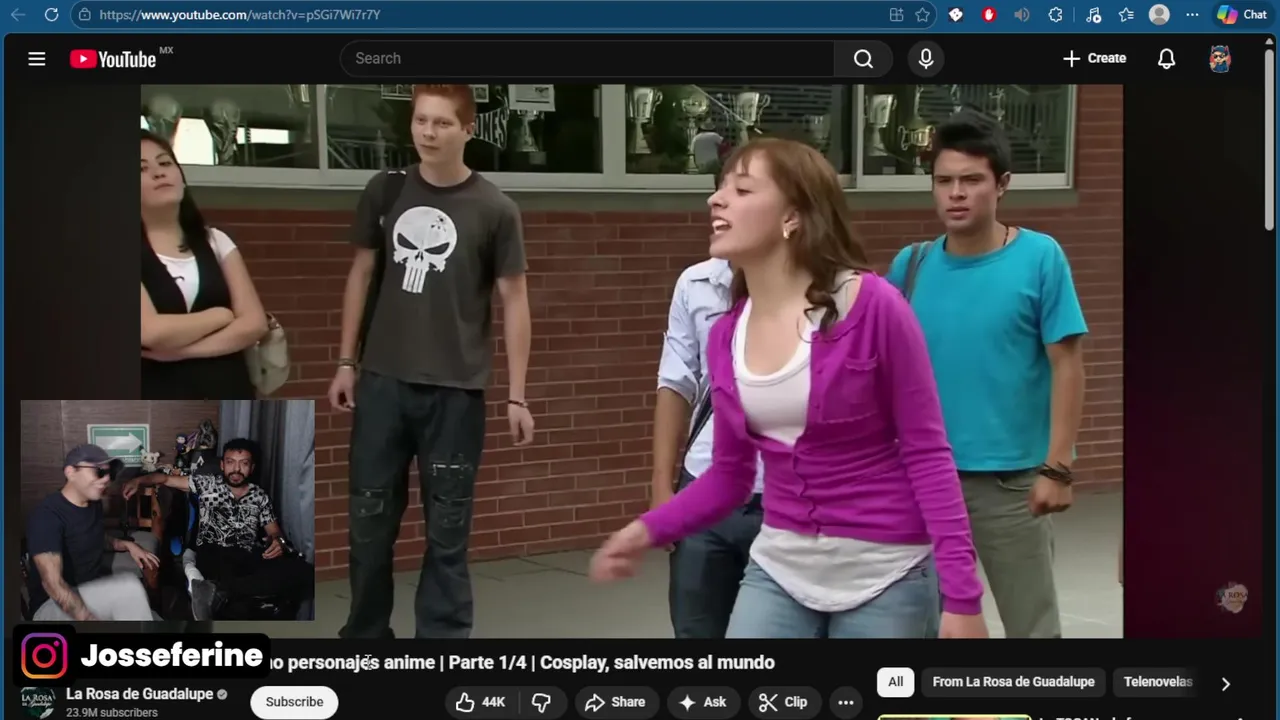Open the browser profile avatar
This screenshot has height=720, width=1280.
click(1159, 15)
